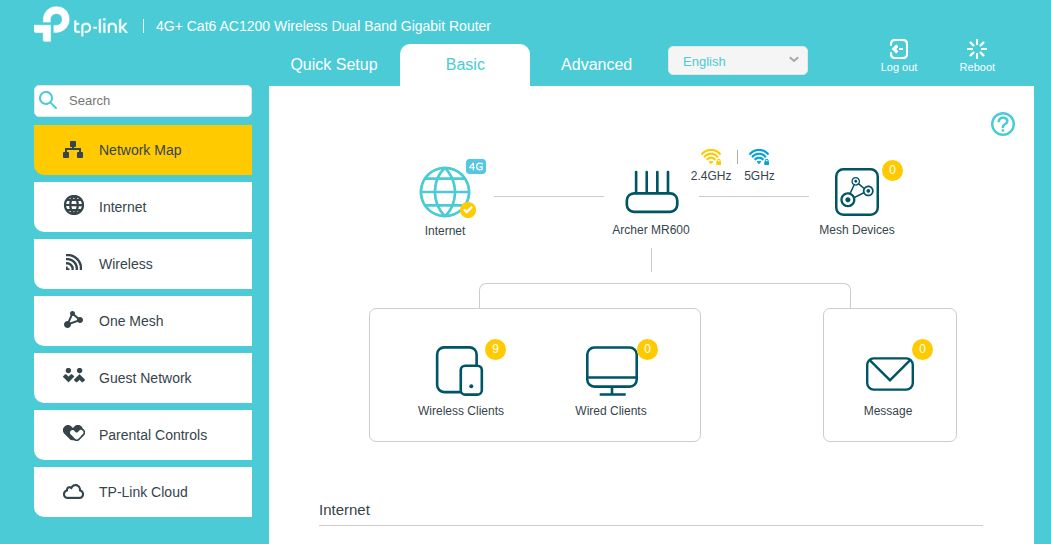Open Guest Network settings
Viewport: 1051px width, 544px height.
pyautogui.click(x=143, y=378)
